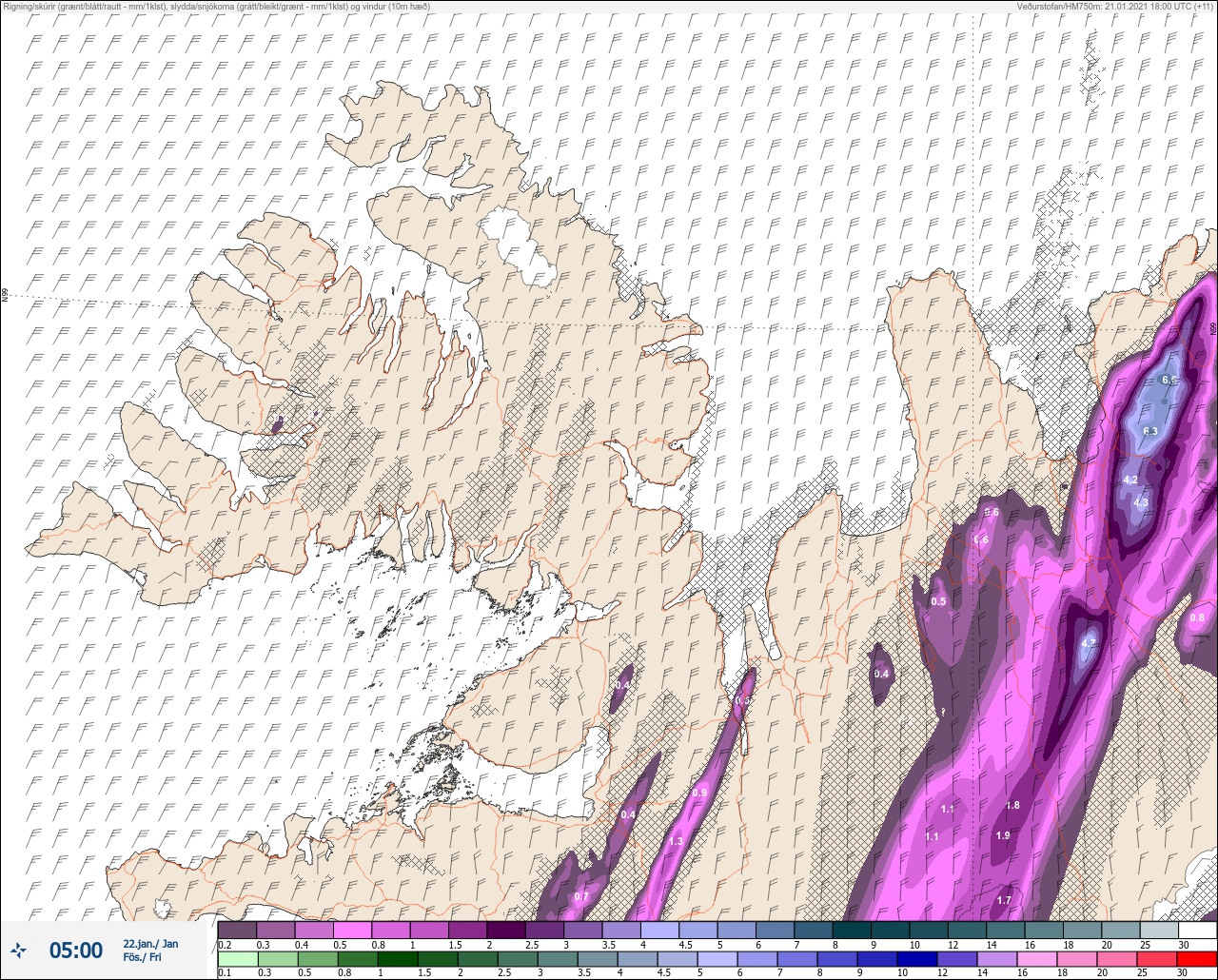Pick the upper legend white swatch labeled 30
1218x980 pixels.
[1197, 930]
